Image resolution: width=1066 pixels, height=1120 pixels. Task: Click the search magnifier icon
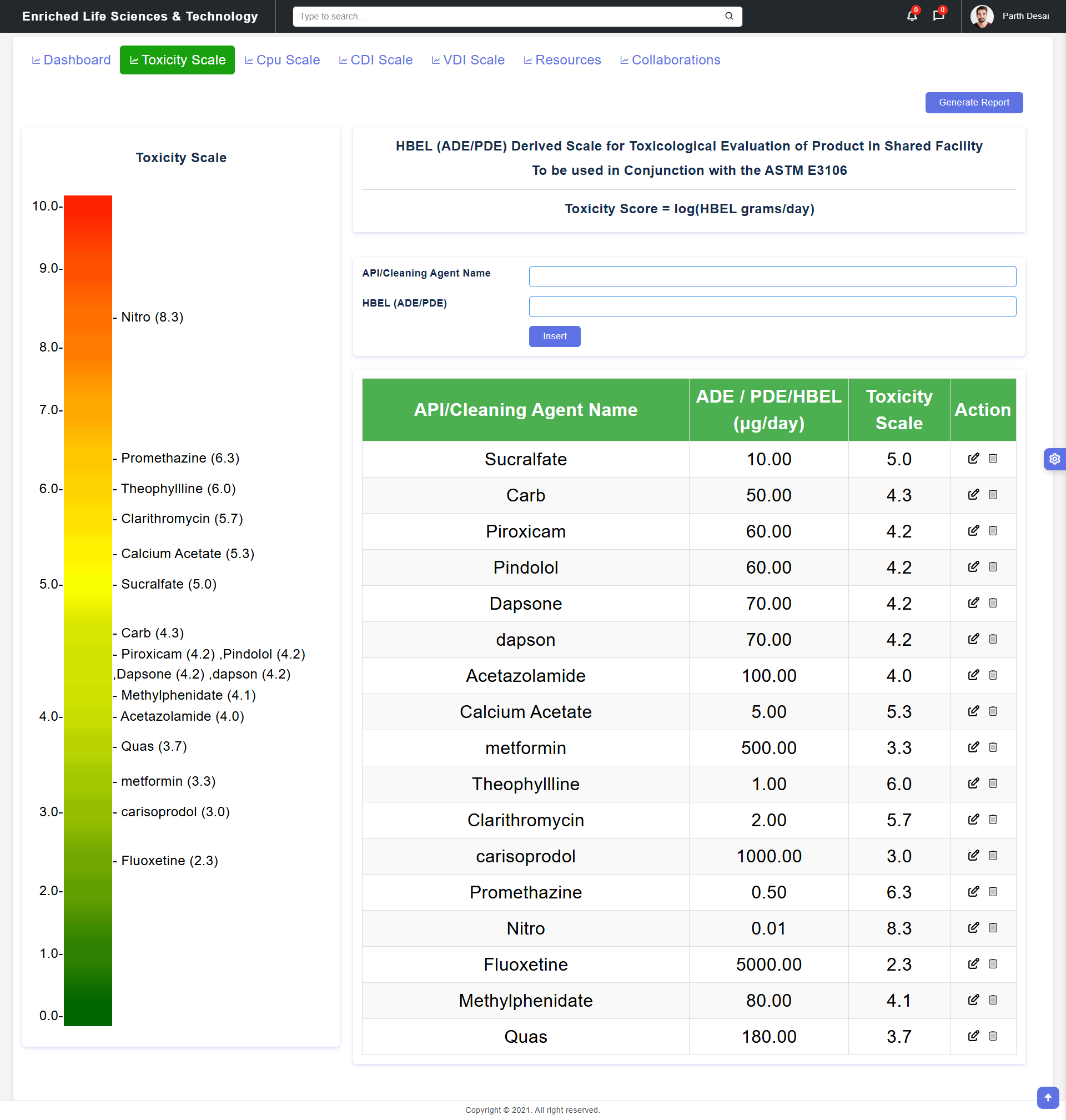point(728,16)
